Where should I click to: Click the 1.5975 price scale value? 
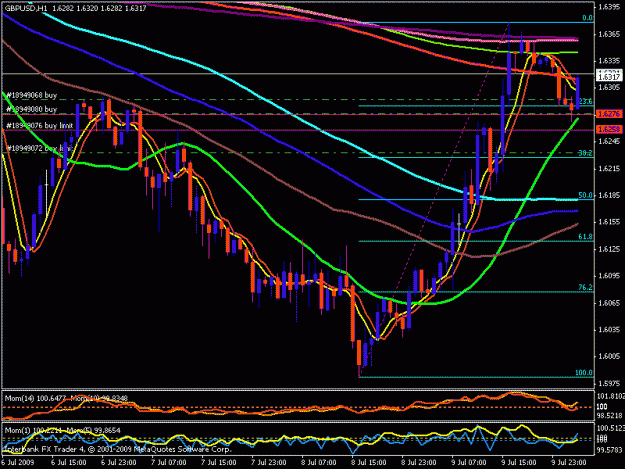pyautogui.click(x=609, y=384)
